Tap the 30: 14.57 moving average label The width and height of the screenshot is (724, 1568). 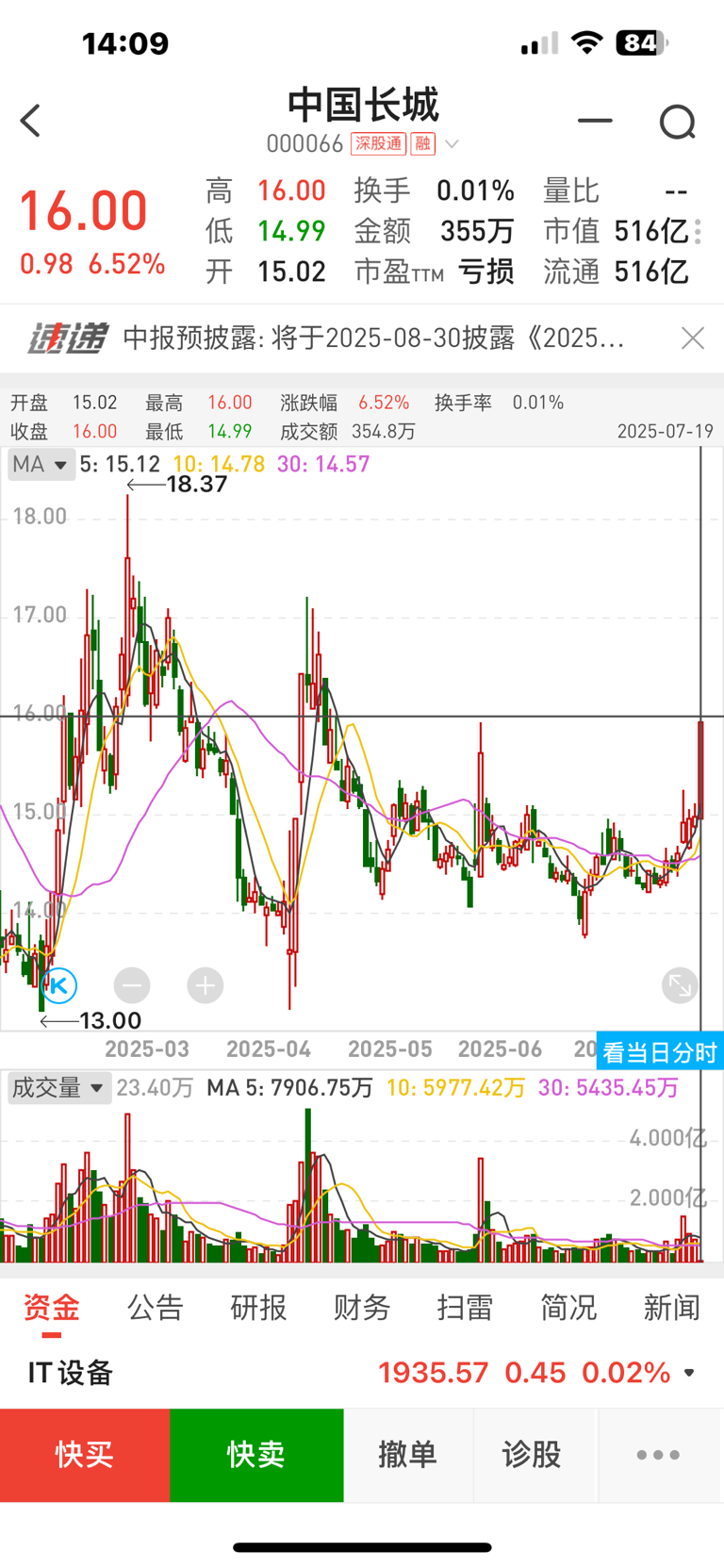click(322, 464)
